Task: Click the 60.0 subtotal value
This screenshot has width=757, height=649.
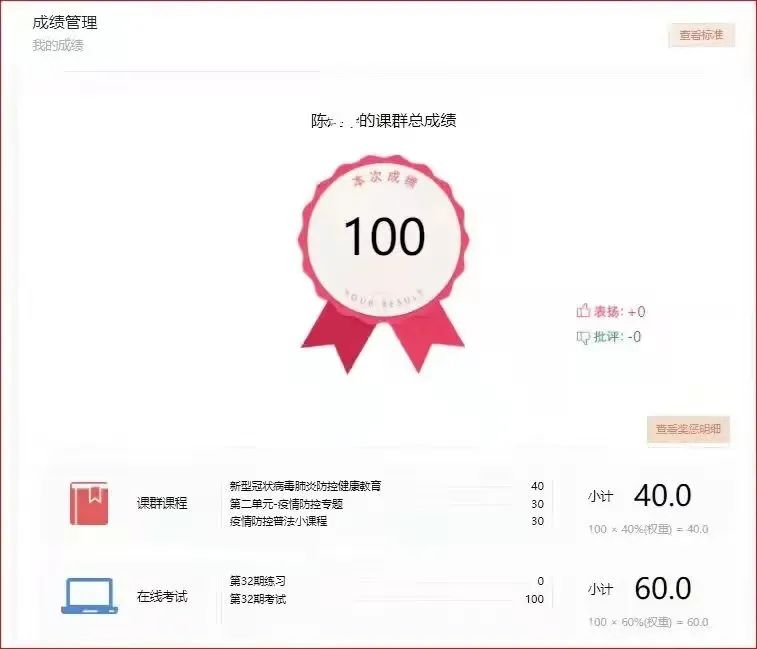Action: coord(662,588)
